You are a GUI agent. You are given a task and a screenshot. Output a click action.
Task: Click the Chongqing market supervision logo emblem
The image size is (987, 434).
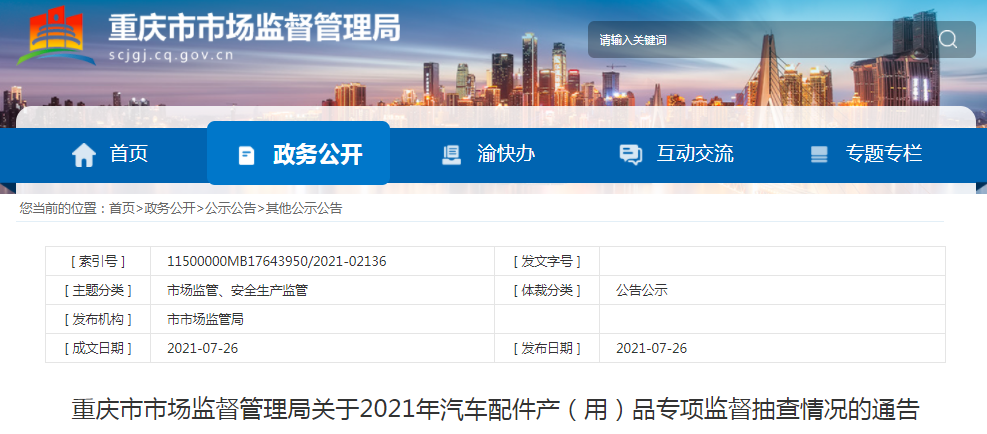(x=56, y=36)
